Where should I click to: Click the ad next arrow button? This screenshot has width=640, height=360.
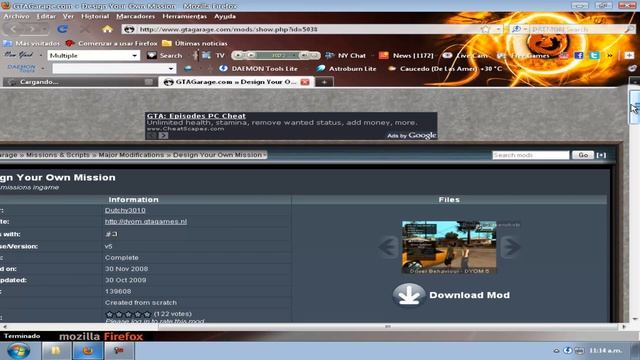(x=163, y=135)
